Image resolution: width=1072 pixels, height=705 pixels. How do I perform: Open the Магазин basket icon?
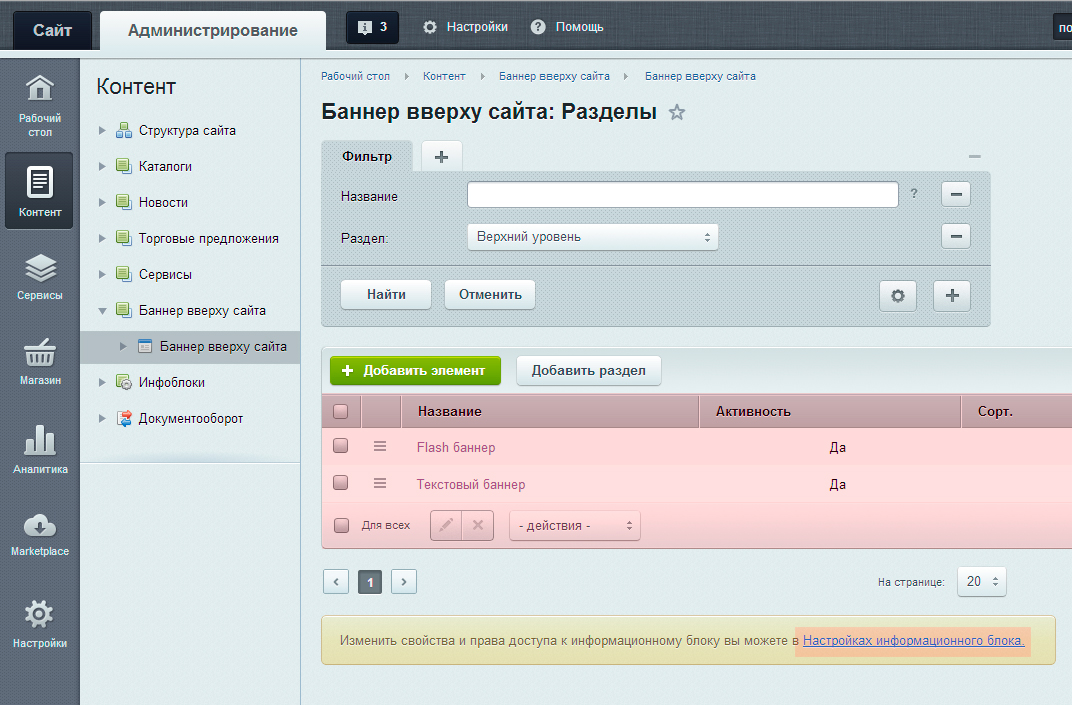40,362
